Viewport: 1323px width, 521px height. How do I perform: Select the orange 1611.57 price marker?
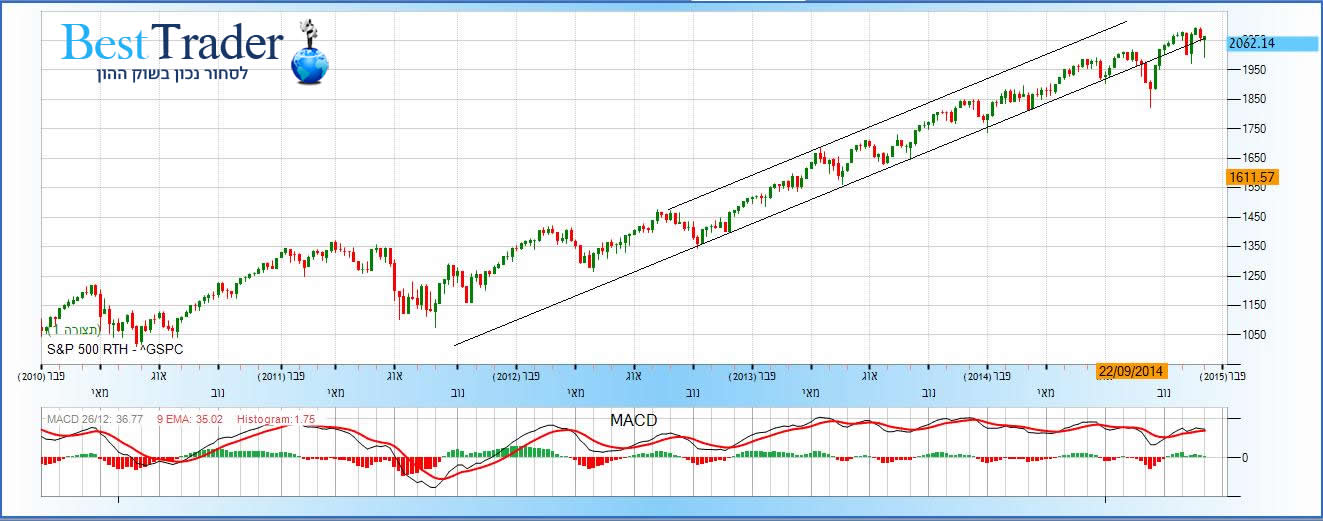(x=1250, y=177)
